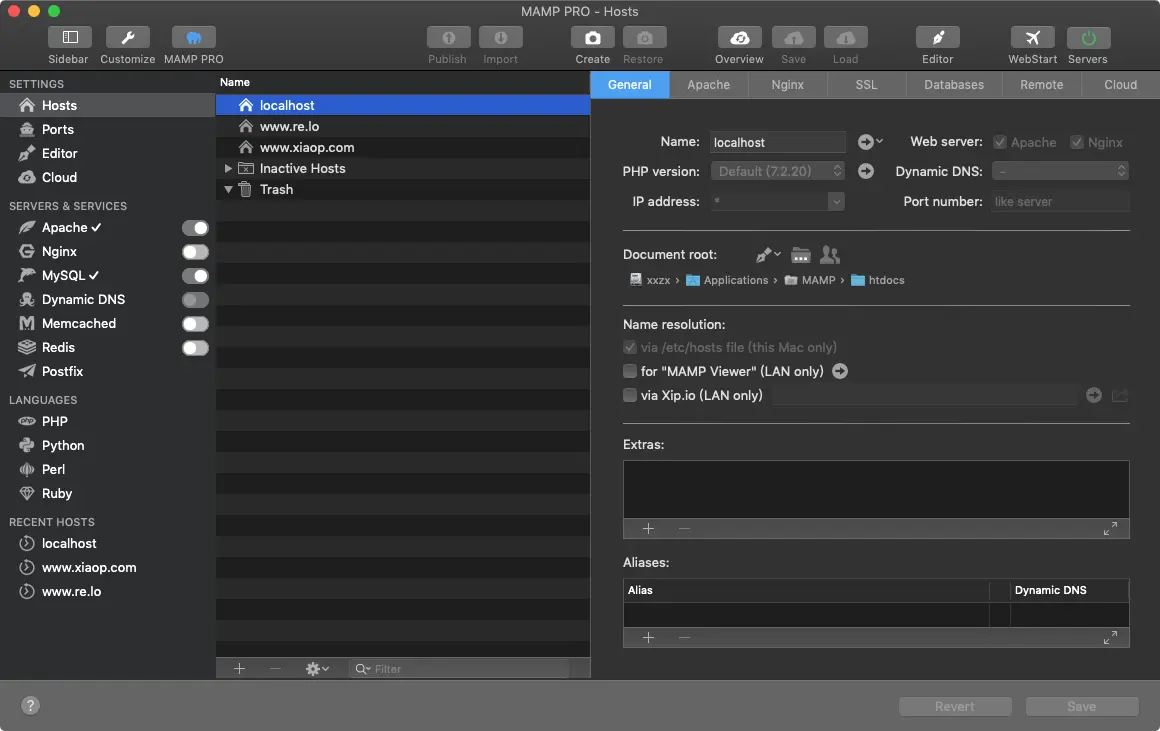Image resolution: width=1160 pixels, height=731 pixels.
Task: Open the Customize wrench tool
Action: (127, 37)
